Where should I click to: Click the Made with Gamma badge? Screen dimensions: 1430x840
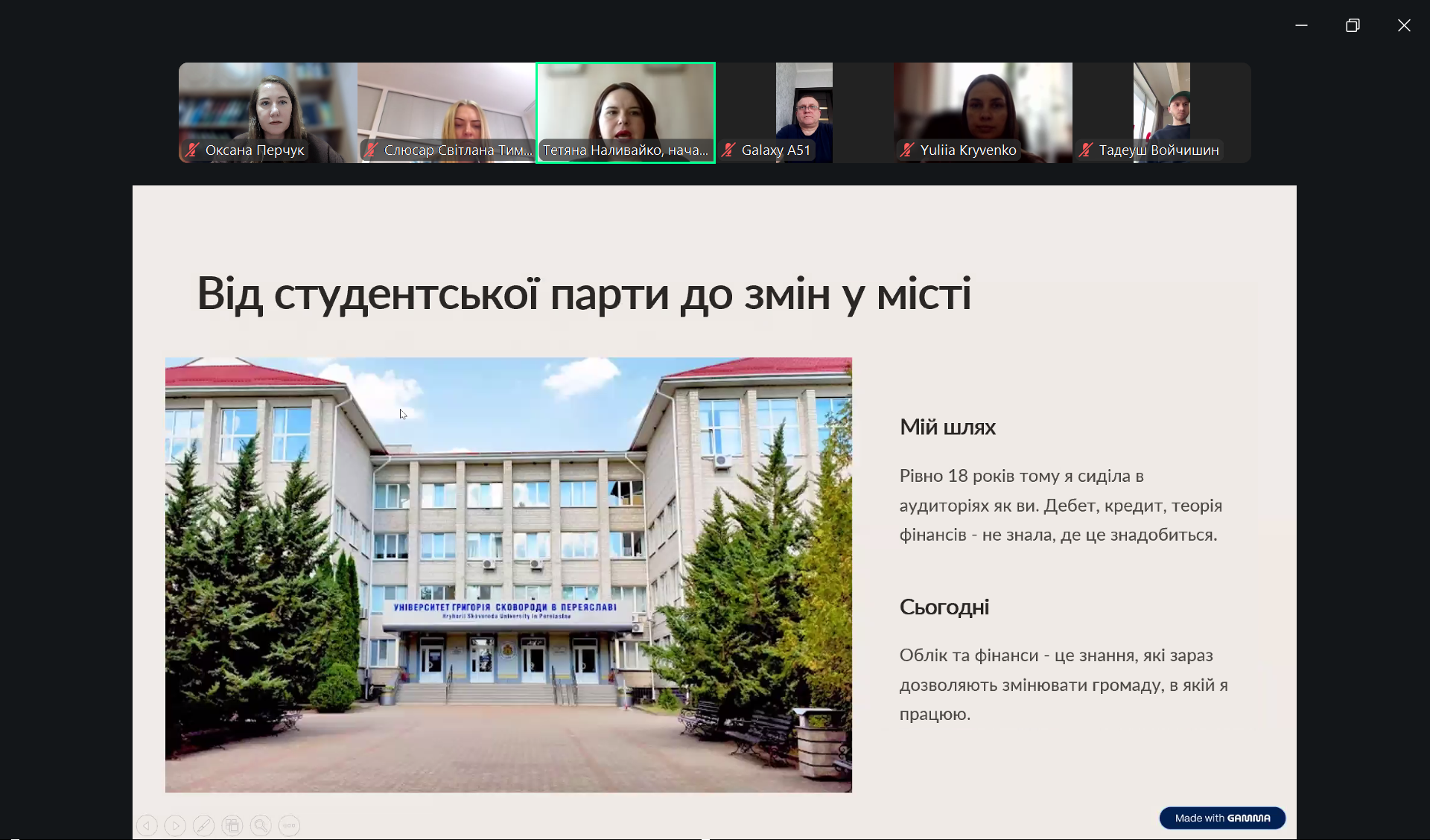pyautogui.click(x=1222, y=818)
